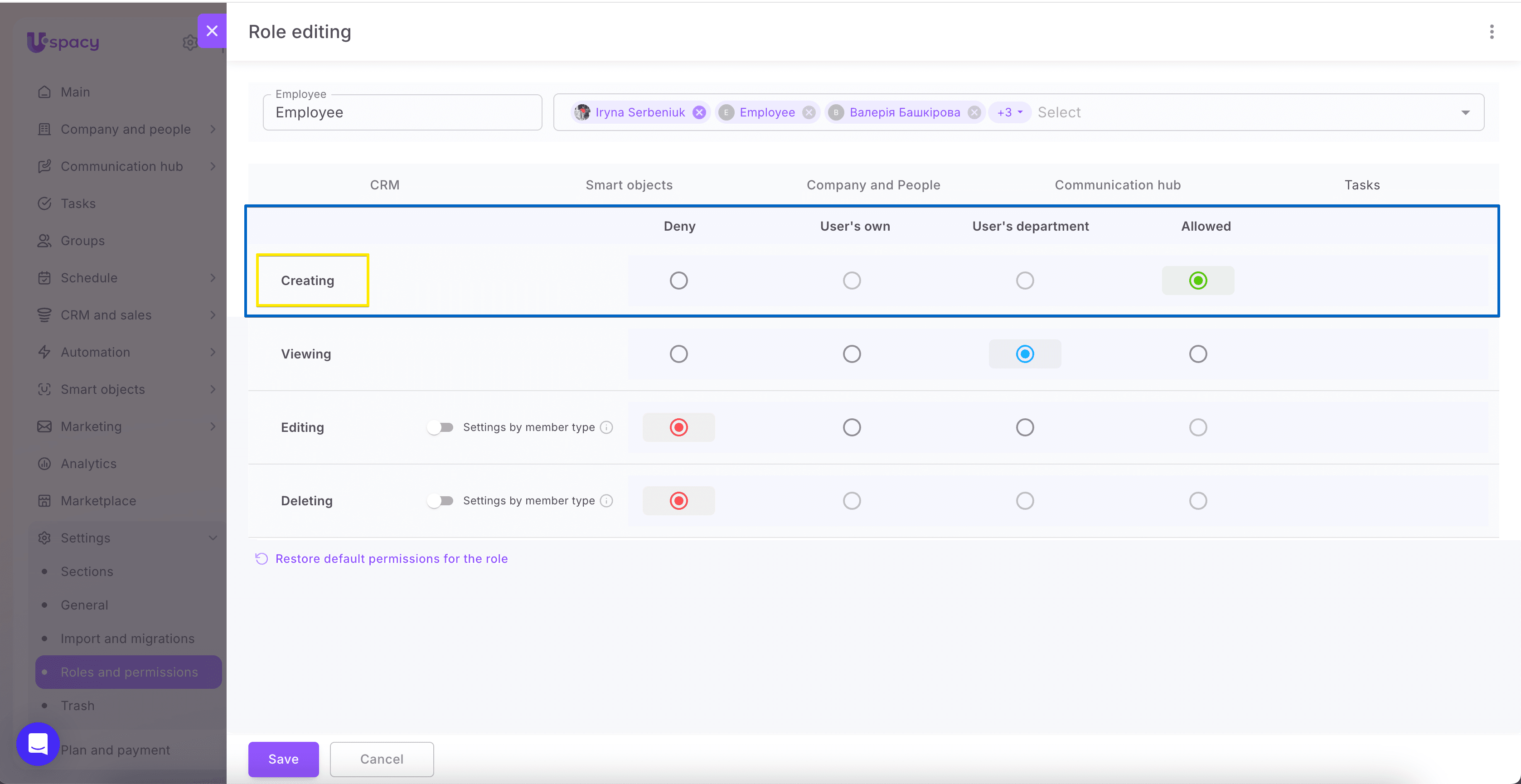Click the Marketplace store icon in sidebar
The width and height of the screenshot is (1521, 784).
(x=44, y=501)
